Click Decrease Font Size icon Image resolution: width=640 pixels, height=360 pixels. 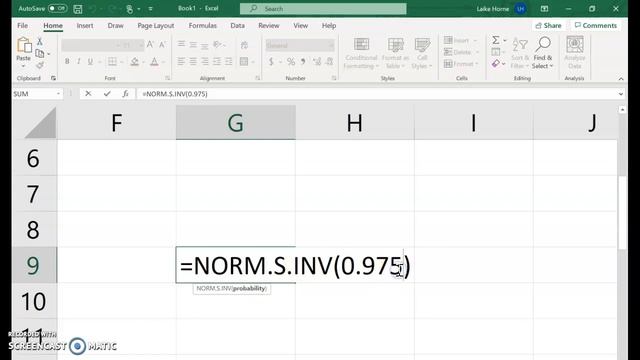pos(162,44)
